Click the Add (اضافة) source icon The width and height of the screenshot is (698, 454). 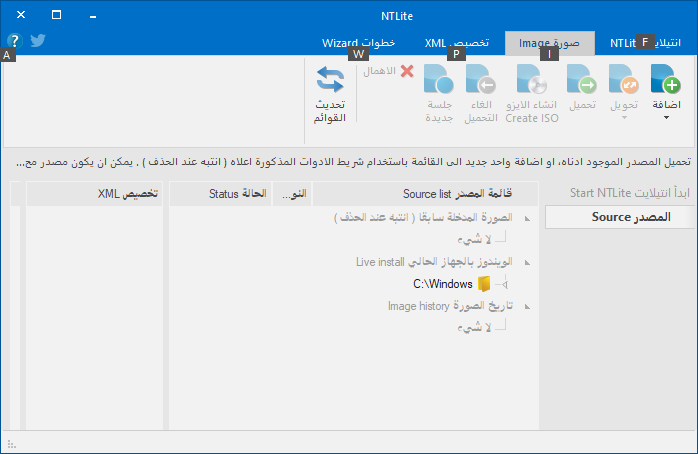click(x=666, y=79)
